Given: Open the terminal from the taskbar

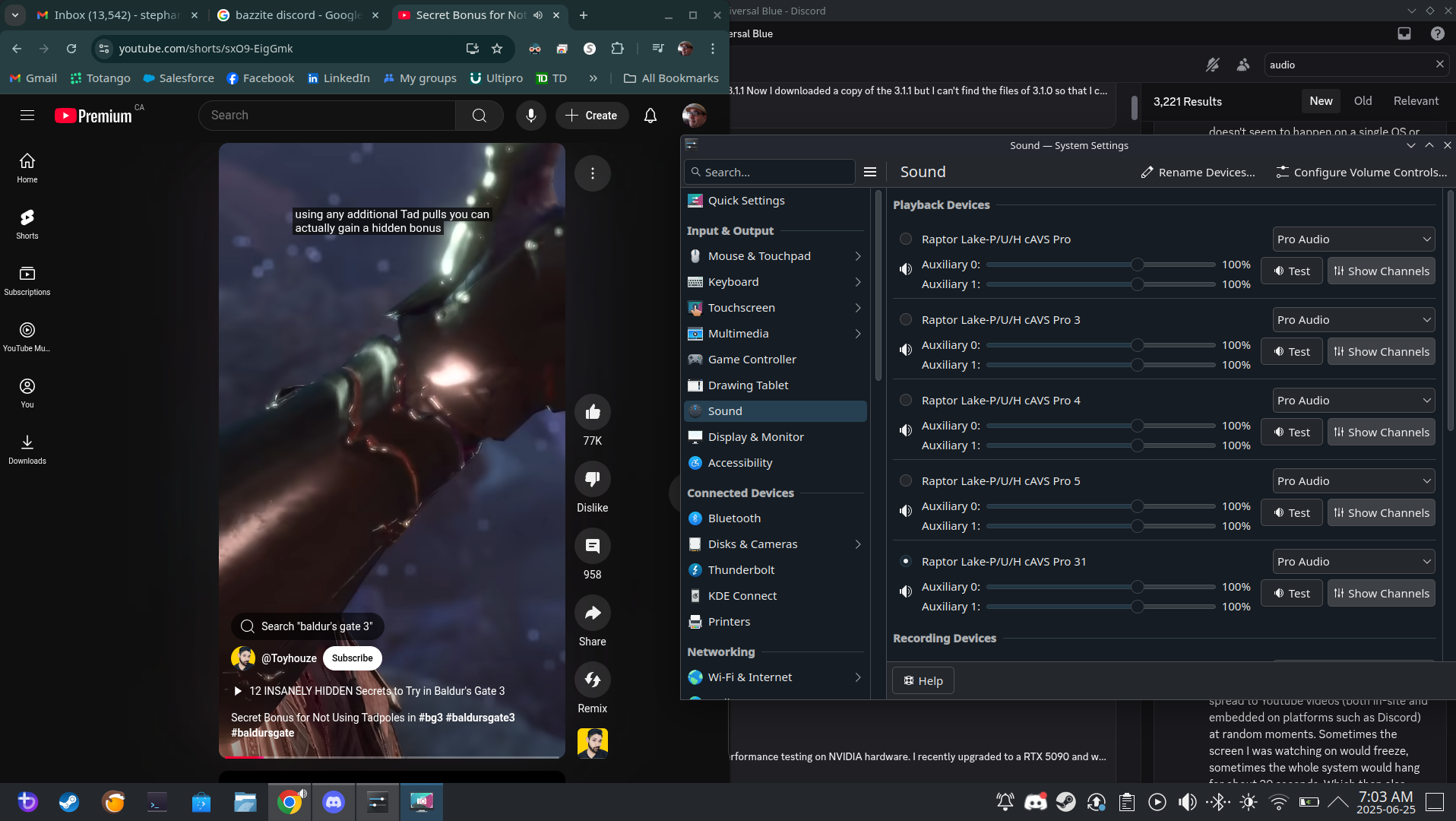Looking at the screenshot, I should pos(157,802).
